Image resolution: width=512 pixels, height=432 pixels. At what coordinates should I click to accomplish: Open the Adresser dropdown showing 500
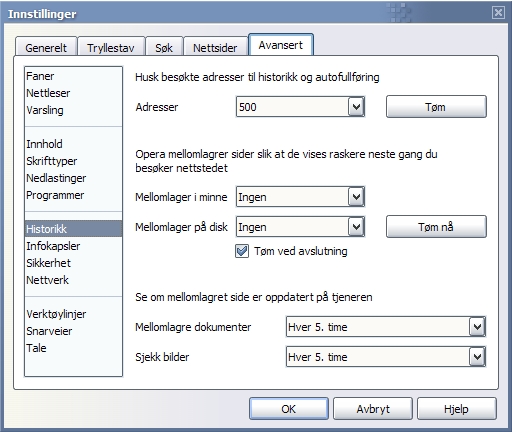[300, 107]
